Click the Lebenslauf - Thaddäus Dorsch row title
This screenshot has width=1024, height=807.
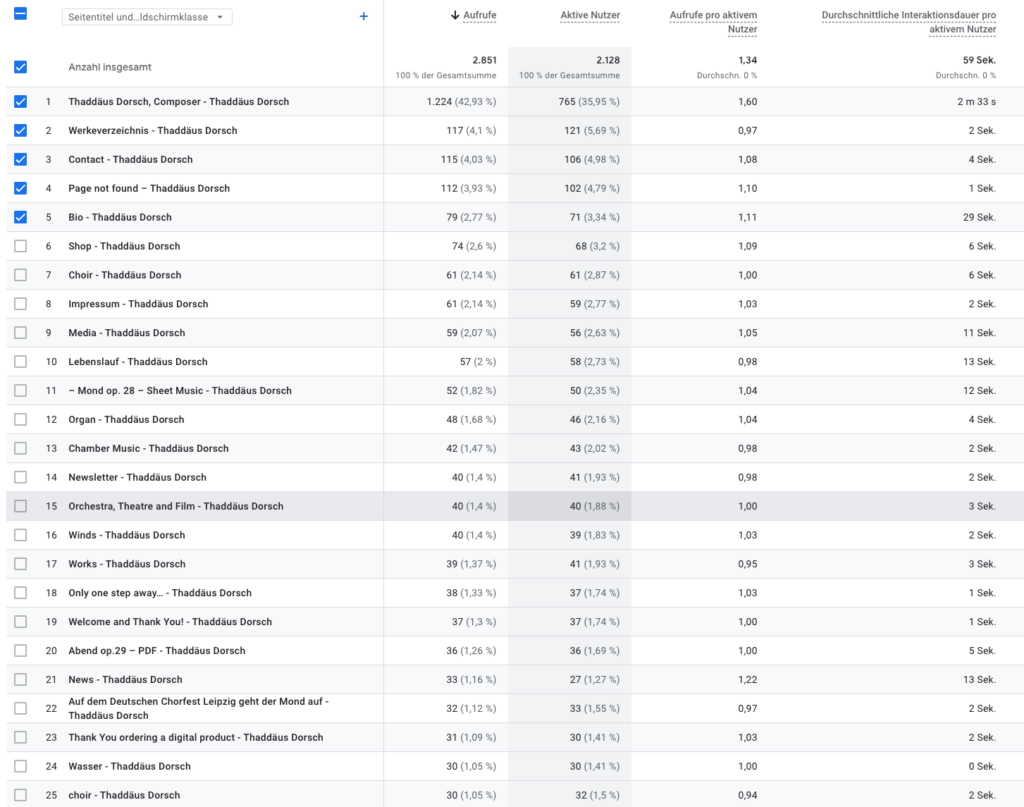click(x=138, y=362)
